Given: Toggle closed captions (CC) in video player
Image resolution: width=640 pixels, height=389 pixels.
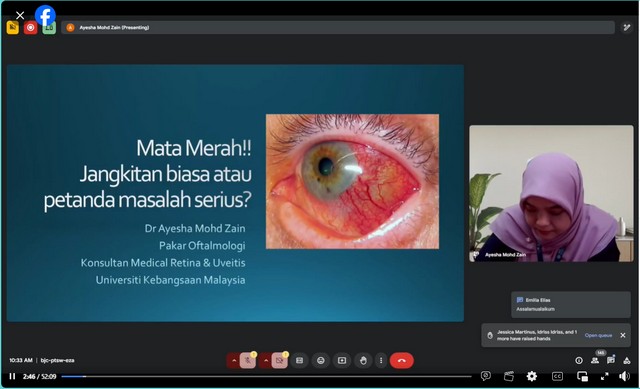Looking at the screenshot, I should pos(557,376).
